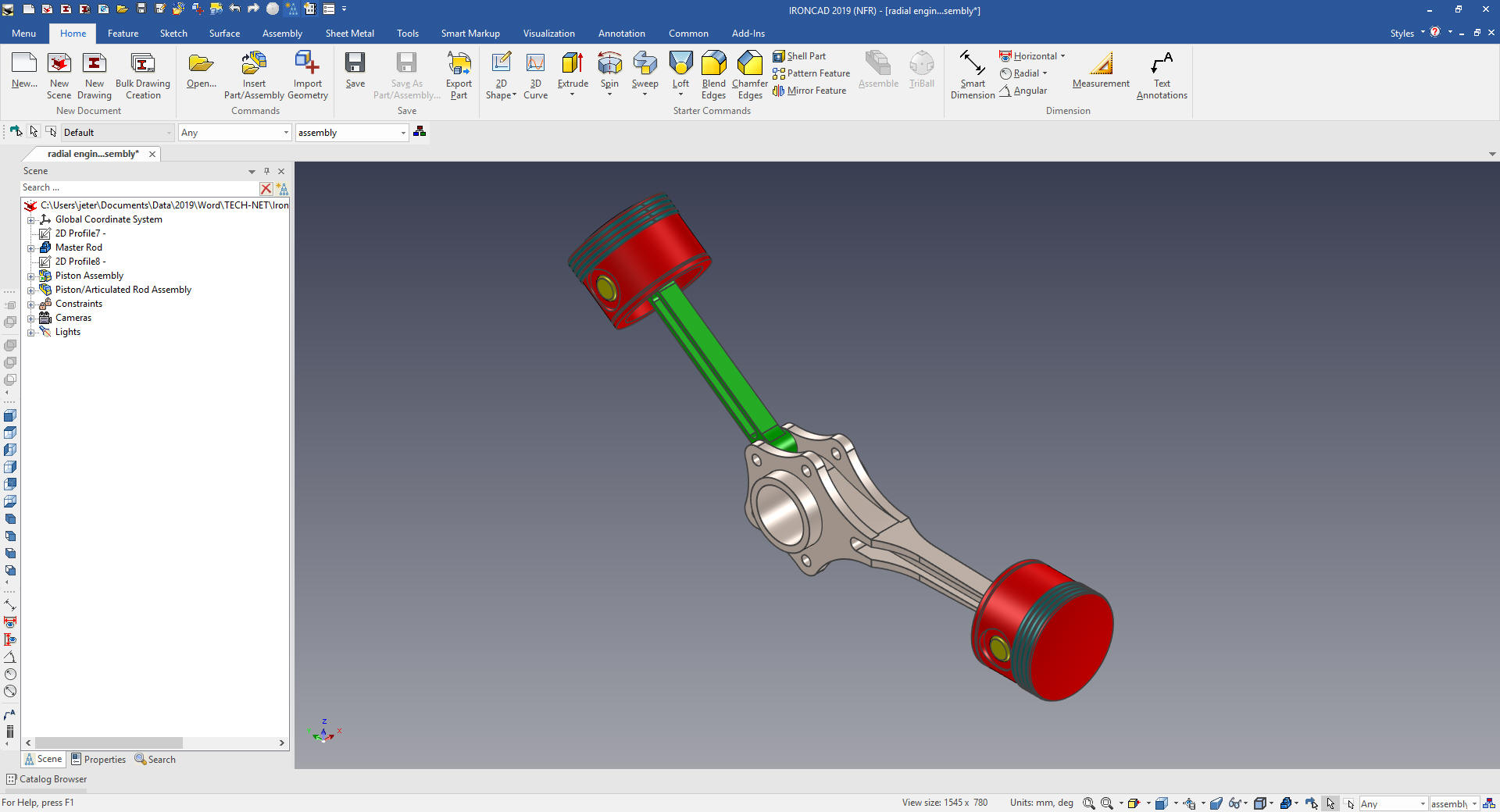This screenshot has width=1500, height=812.
Task: Switch to the Sketch ribbon tab
Action: point(173,34)
